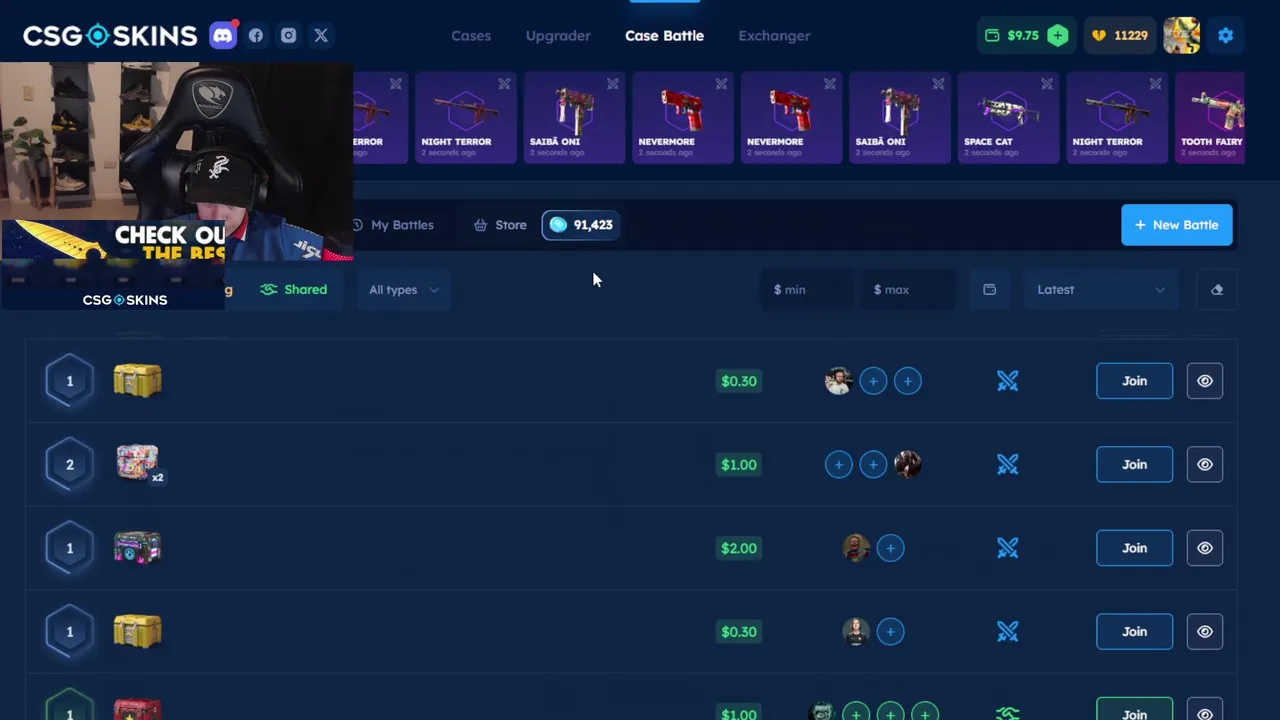The image size is (1280, 720).
Task: Click the player avatar in first $0.30 battle
Action: pos(838,381)
